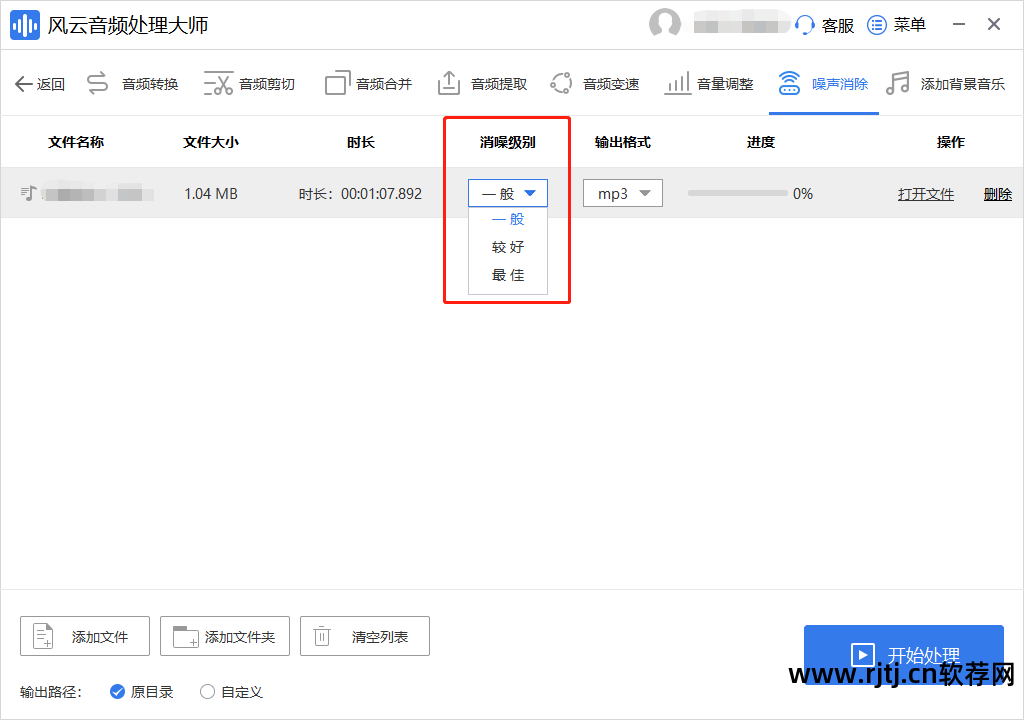The width and height of the screenshot is (1024, 720).
Task: Click the 音频合并 overlapping squares icon
Action: [338, 83]
